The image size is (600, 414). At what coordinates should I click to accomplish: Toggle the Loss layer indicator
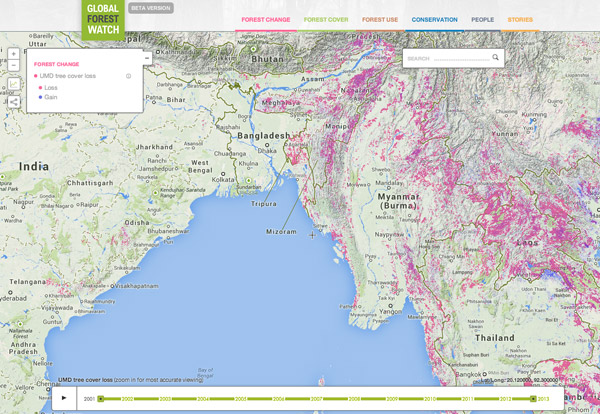[40, 88]
